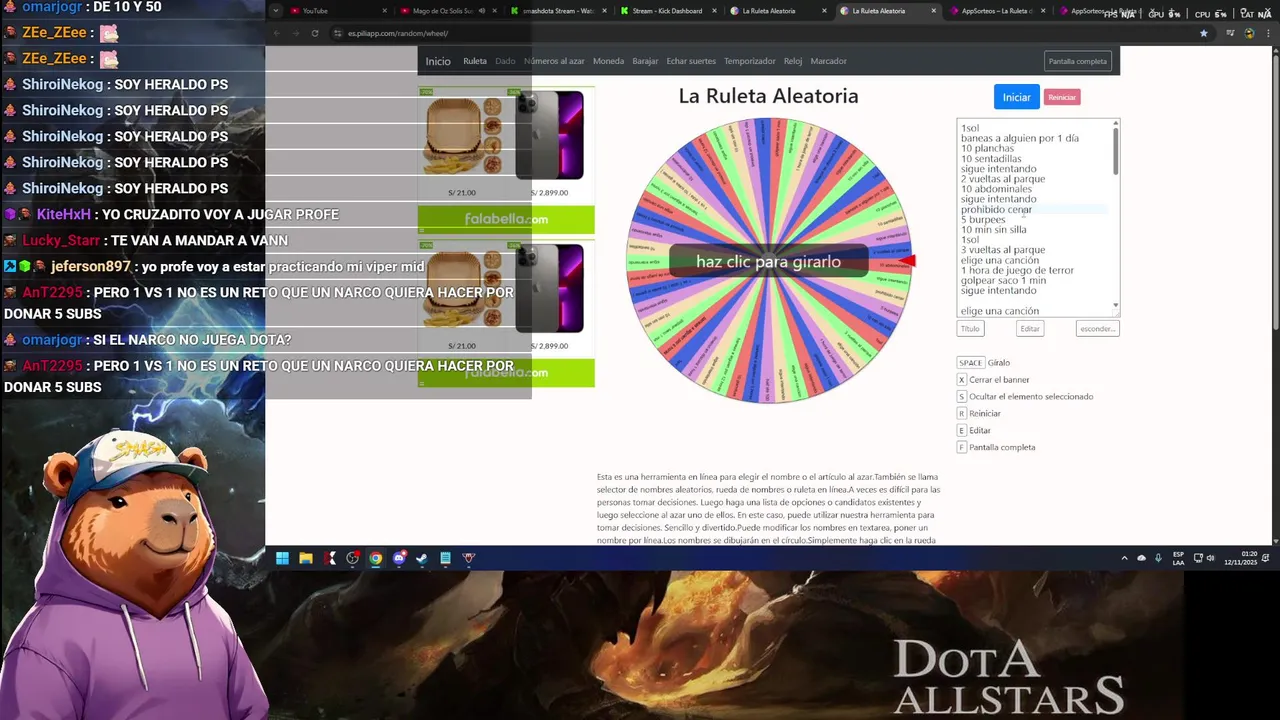Click the Editar button under the list
The height and width of the screenshot is (720, 1280).
(x=1030, y=328)
